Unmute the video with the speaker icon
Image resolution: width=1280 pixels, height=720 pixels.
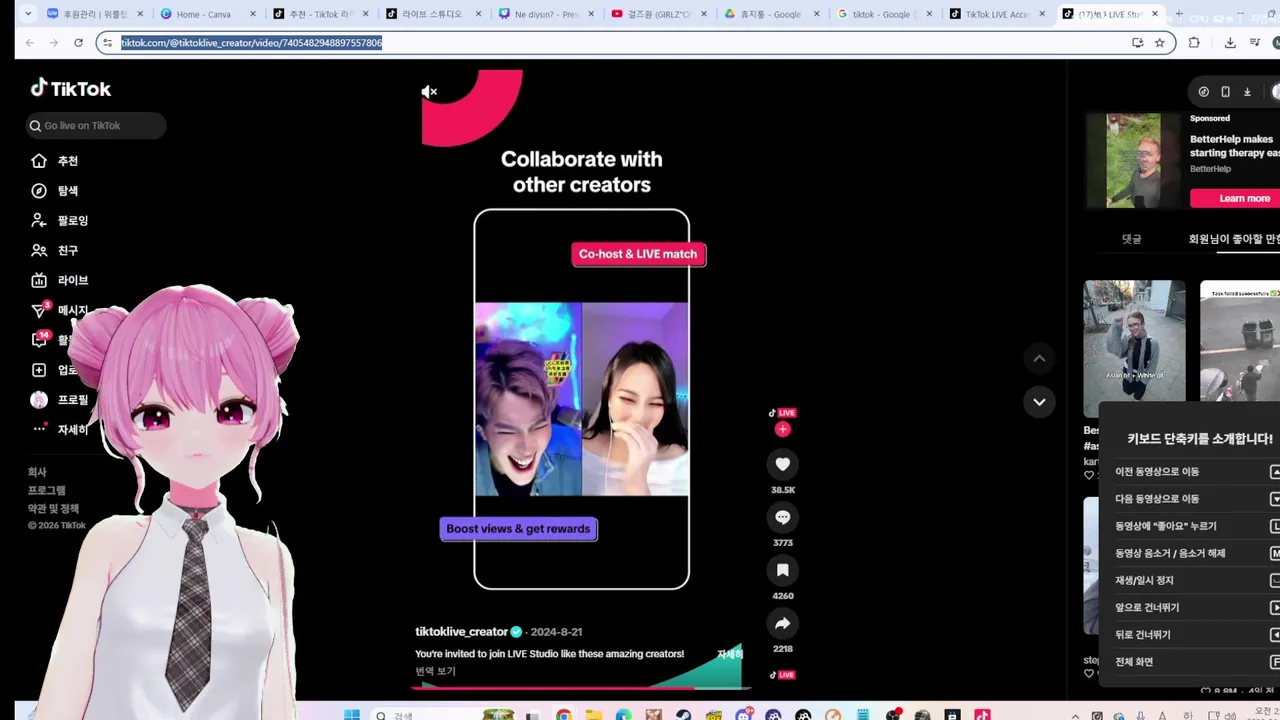pyautogui.click(x=429, y=91)
